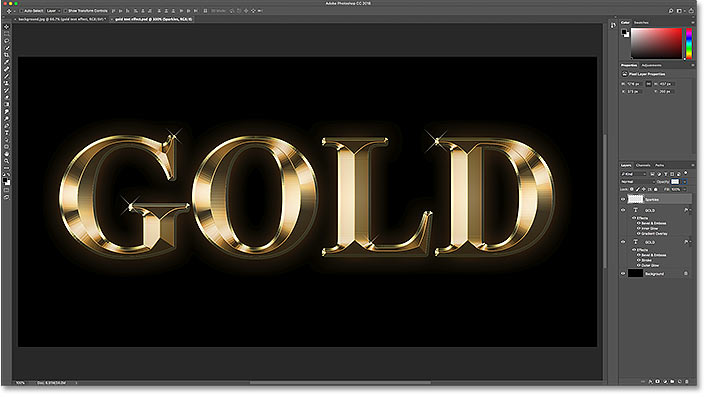Enable Show Transform Controls checkbox

tap(65, 11)
